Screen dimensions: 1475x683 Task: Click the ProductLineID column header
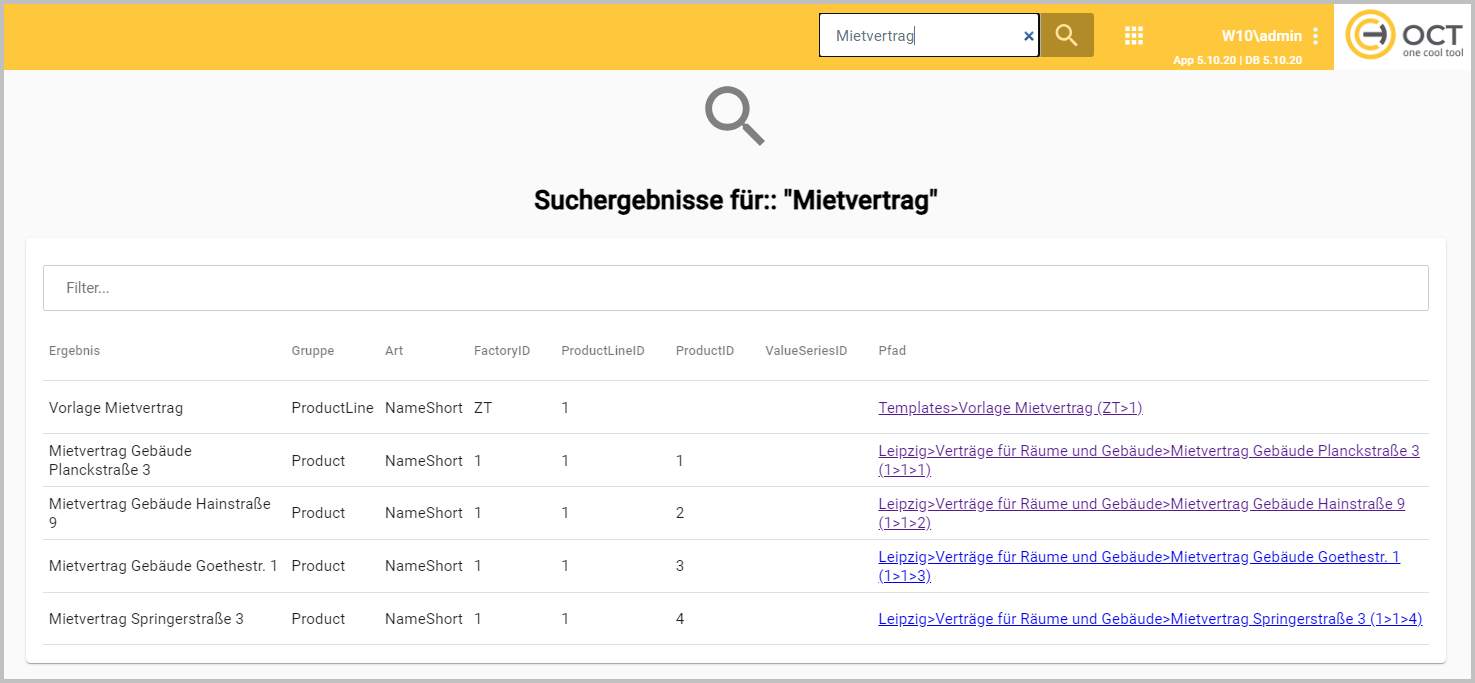point(602,351)
